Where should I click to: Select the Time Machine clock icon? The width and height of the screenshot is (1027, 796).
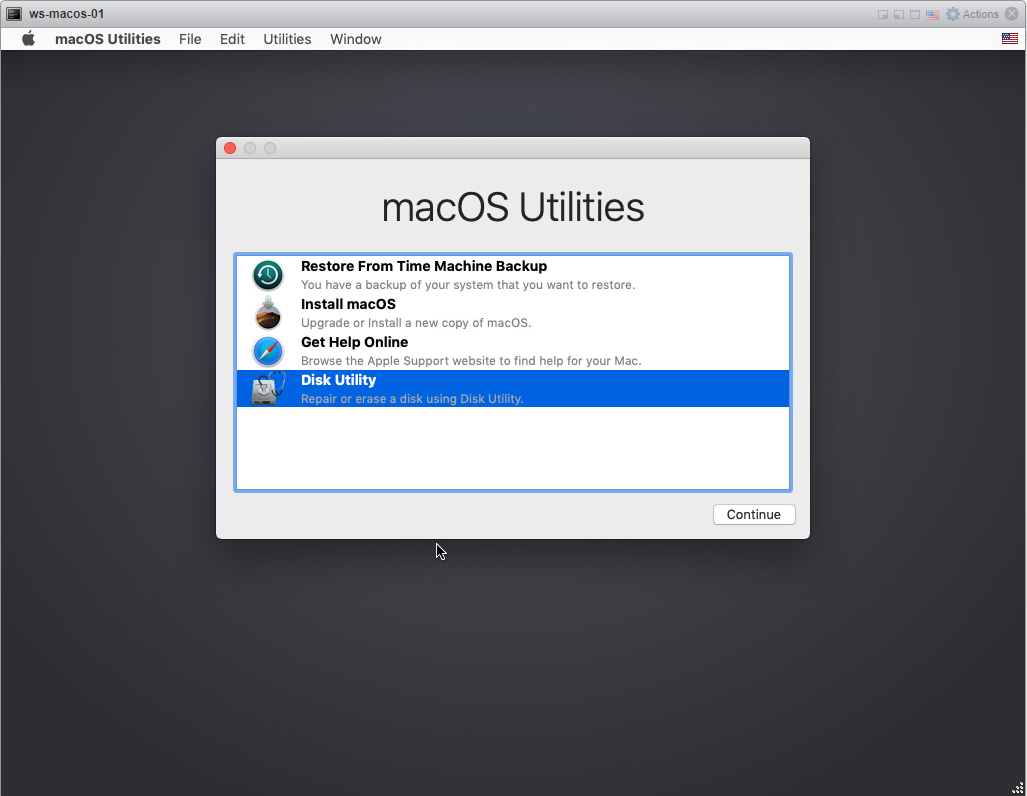[268, 275]
